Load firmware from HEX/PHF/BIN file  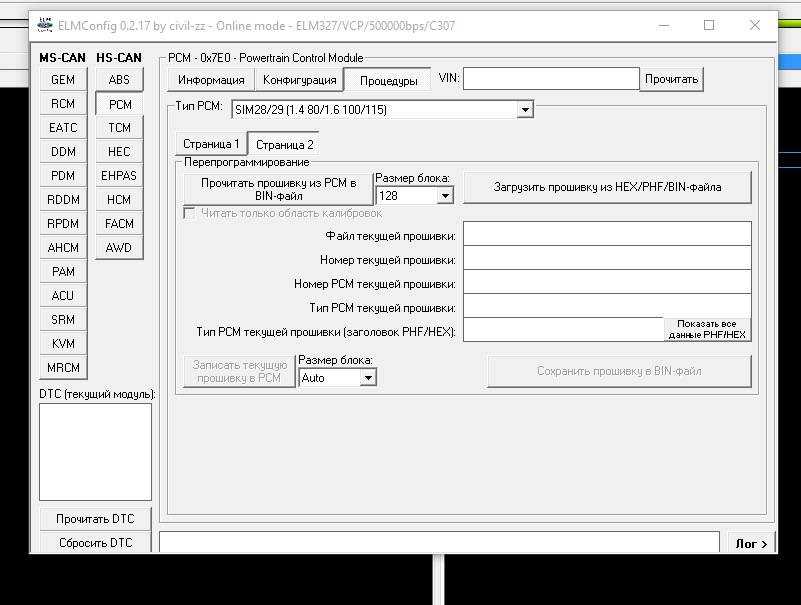coord(607,187)
